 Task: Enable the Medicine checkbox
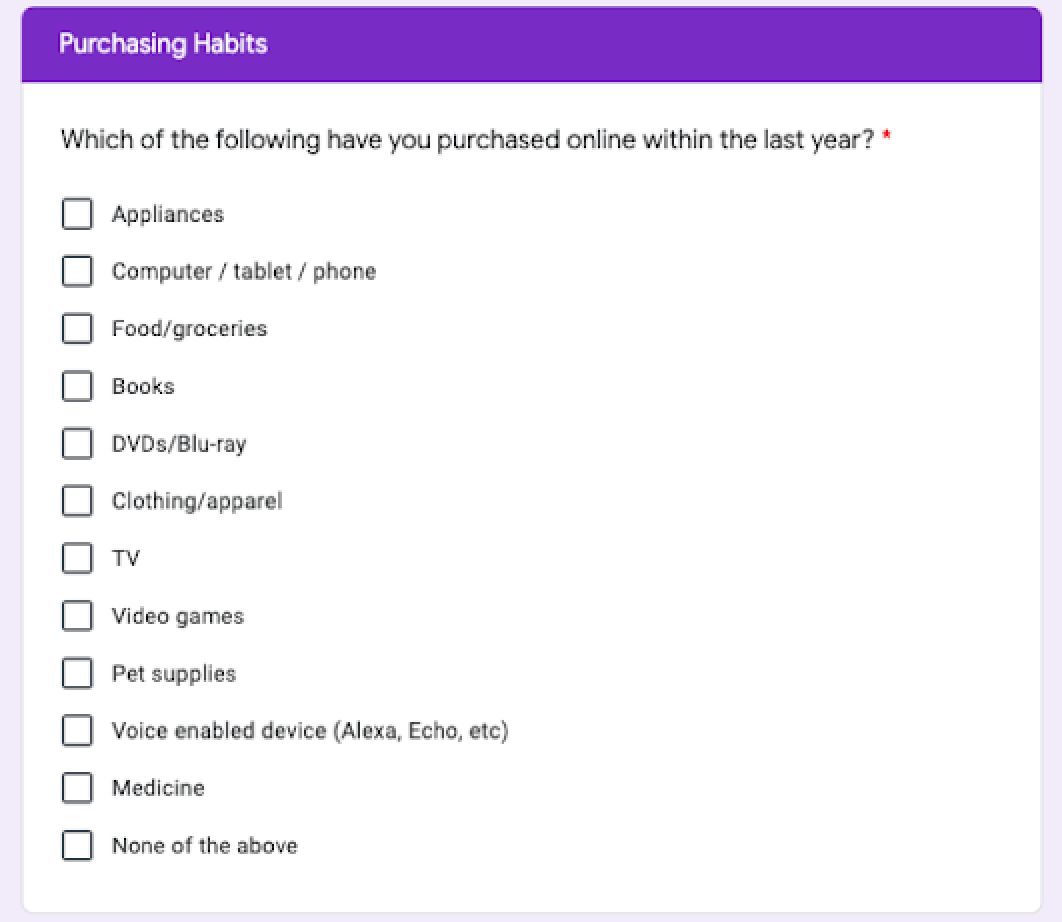coord(77,788)
